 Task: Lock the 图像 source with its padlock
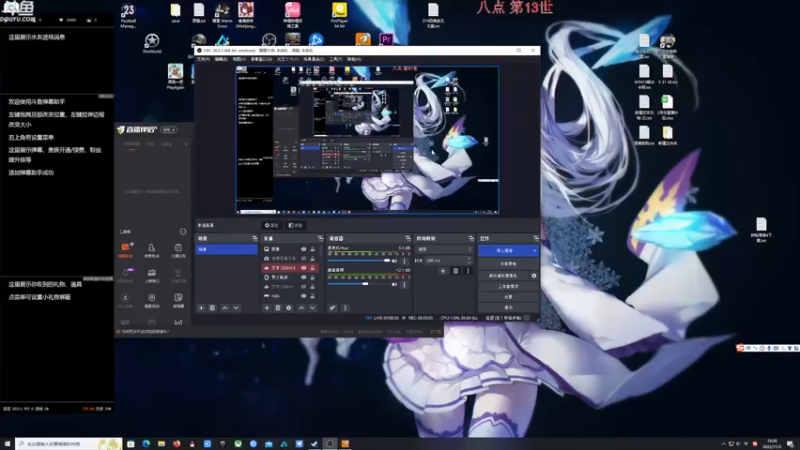tap(313, 249)
